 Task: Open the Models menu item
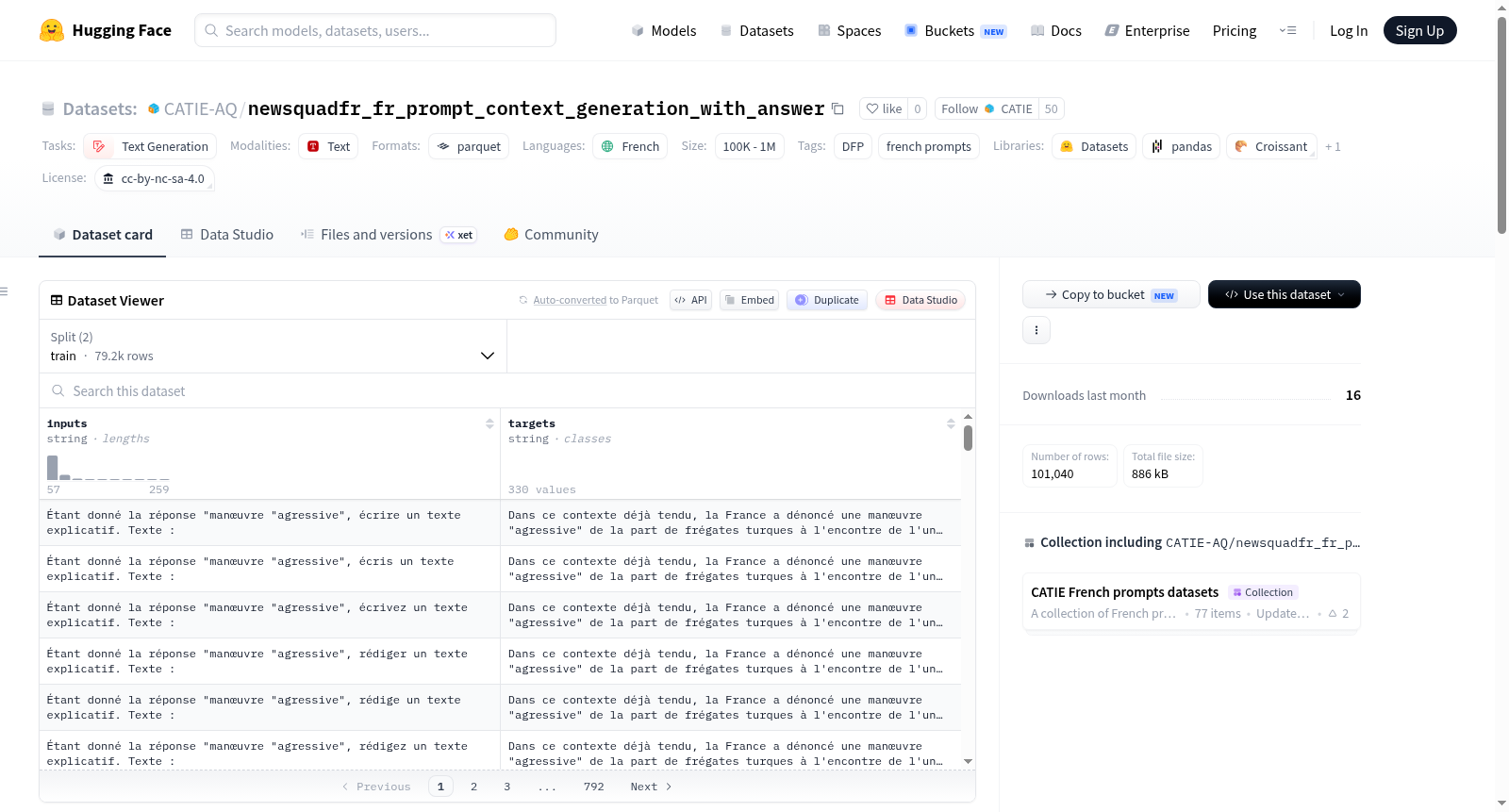(664, 30)
